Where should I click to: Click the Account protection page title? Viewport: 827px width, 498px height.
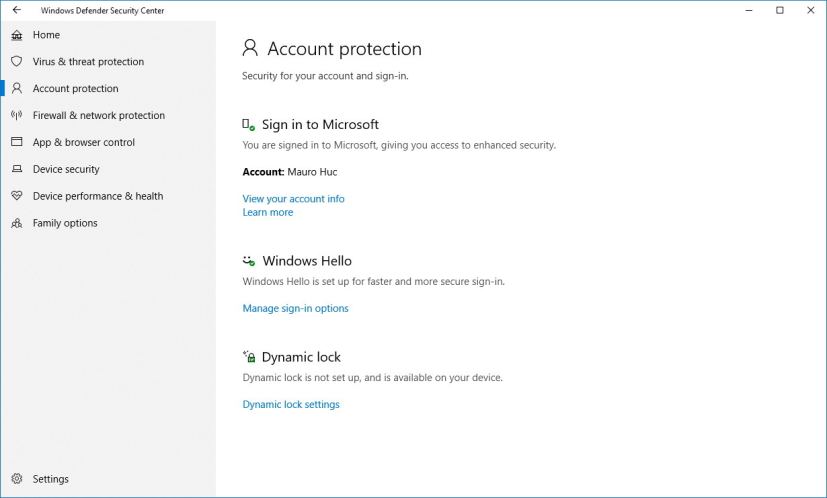click(x=344, y=49)
